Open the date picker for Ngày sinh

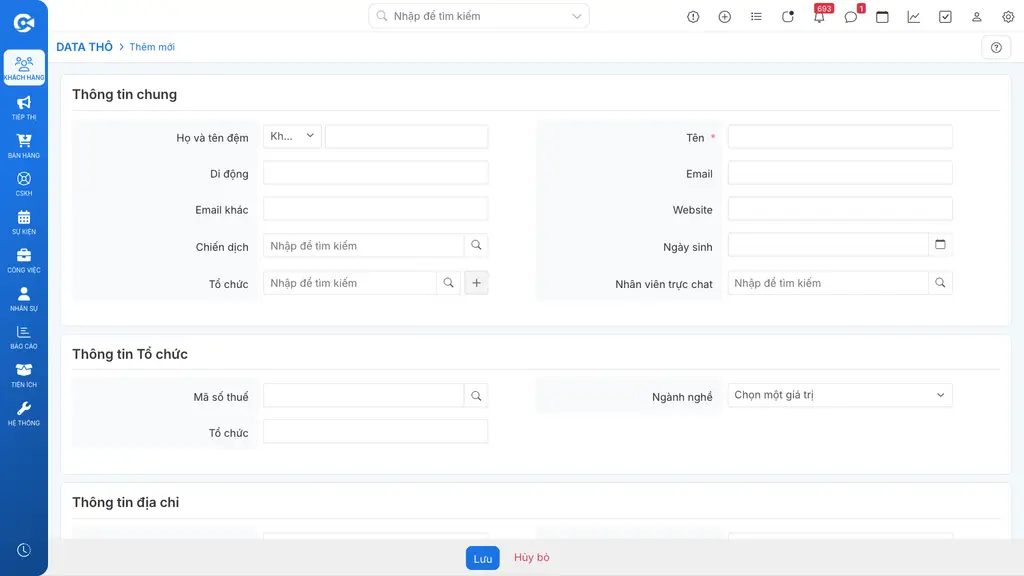(940, 244)
